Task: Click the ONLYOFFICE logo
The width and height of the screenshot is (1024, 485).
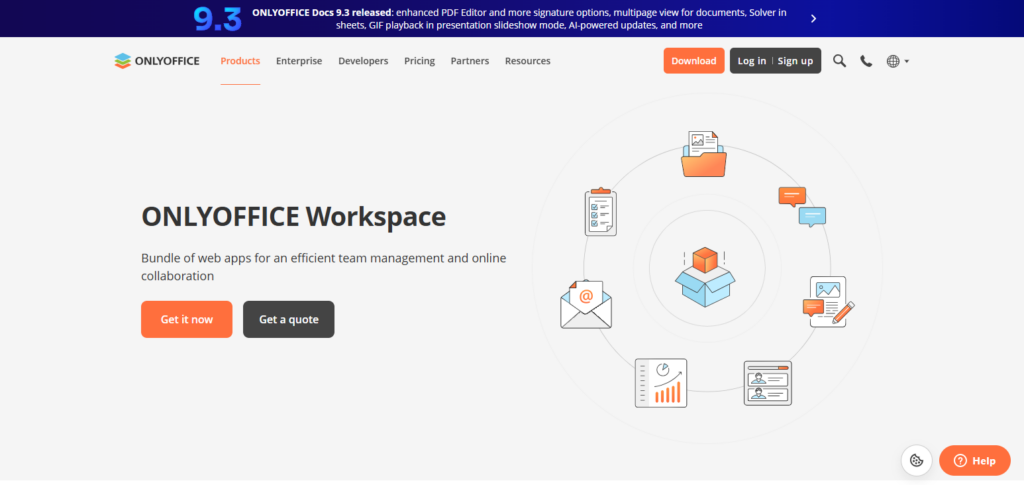Action: [157, 61]
